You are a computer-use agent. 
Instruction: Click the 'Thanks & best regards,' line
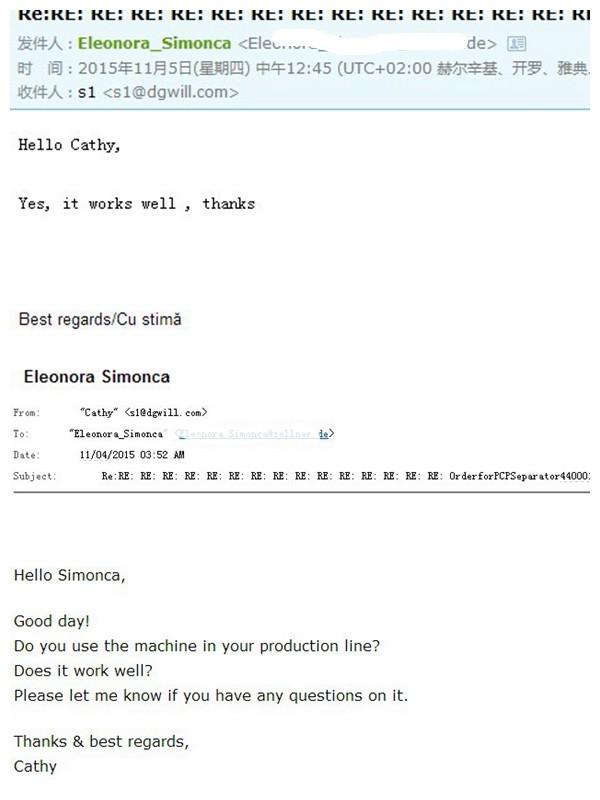point(101,741)
